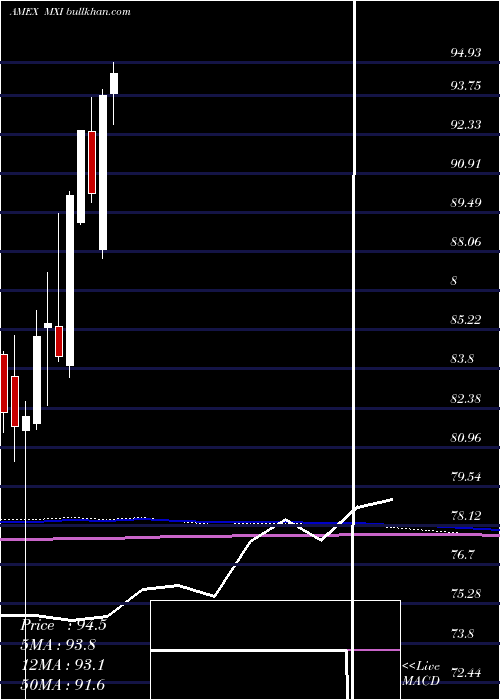Click the 5MA : 93.8 readout
The width and height of the screenshot is (500, 700).
(58, 645)
